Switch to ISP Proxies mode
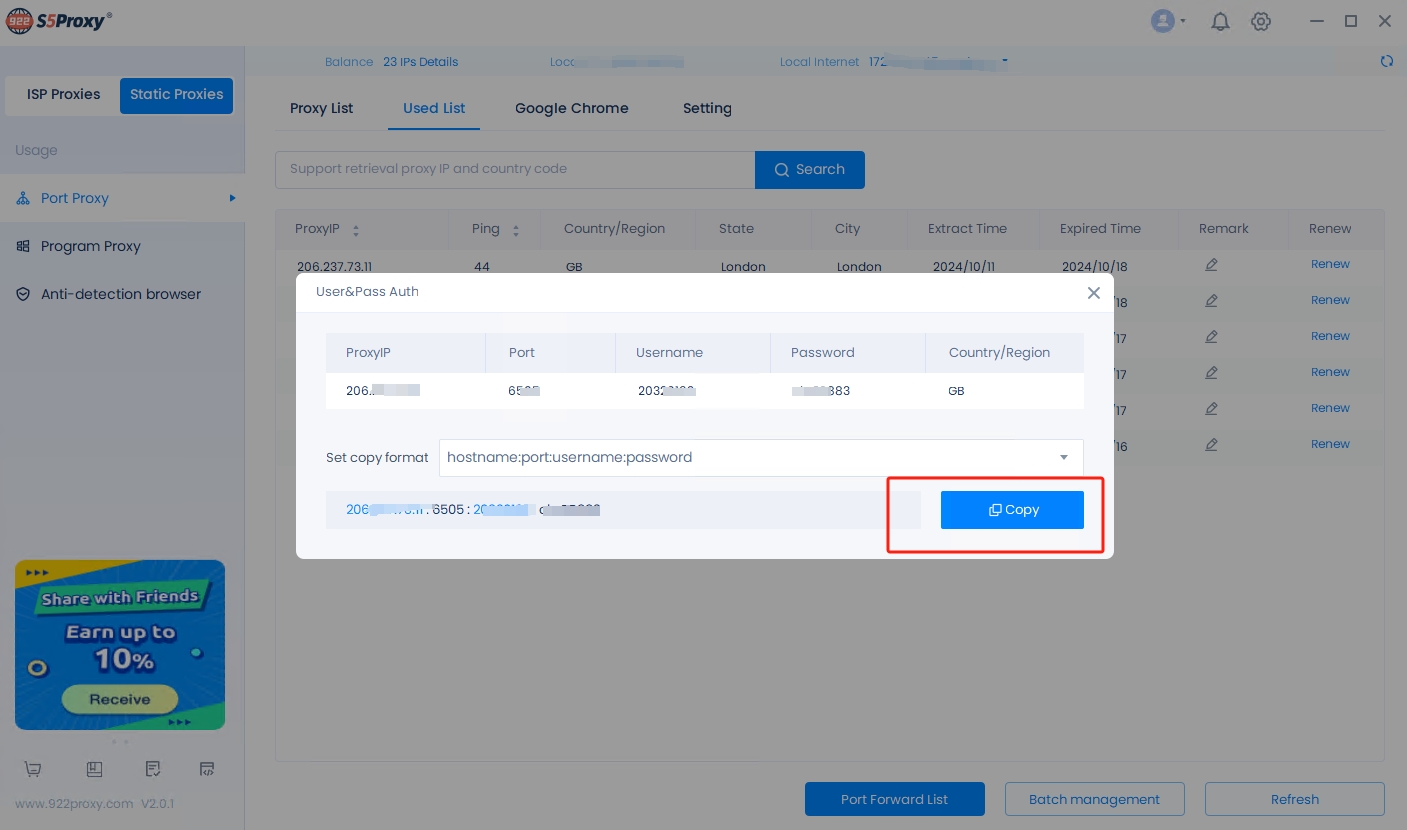 coord(63,95)
